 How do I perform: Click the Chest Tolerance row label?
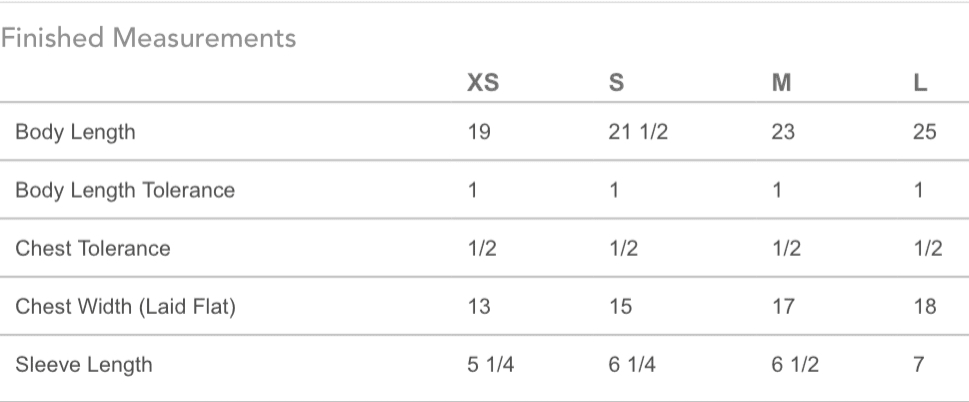click(x=93, y=248)
